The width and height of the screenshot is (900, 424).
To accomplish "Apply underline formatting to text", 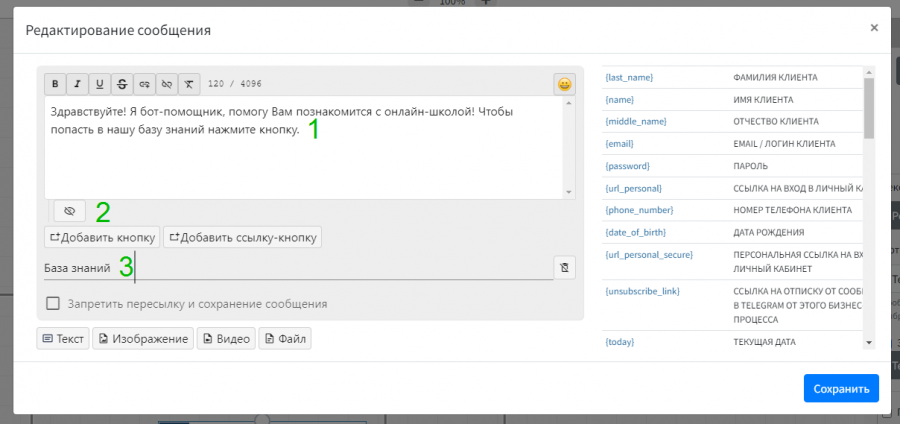I will [x=99, y=84].
